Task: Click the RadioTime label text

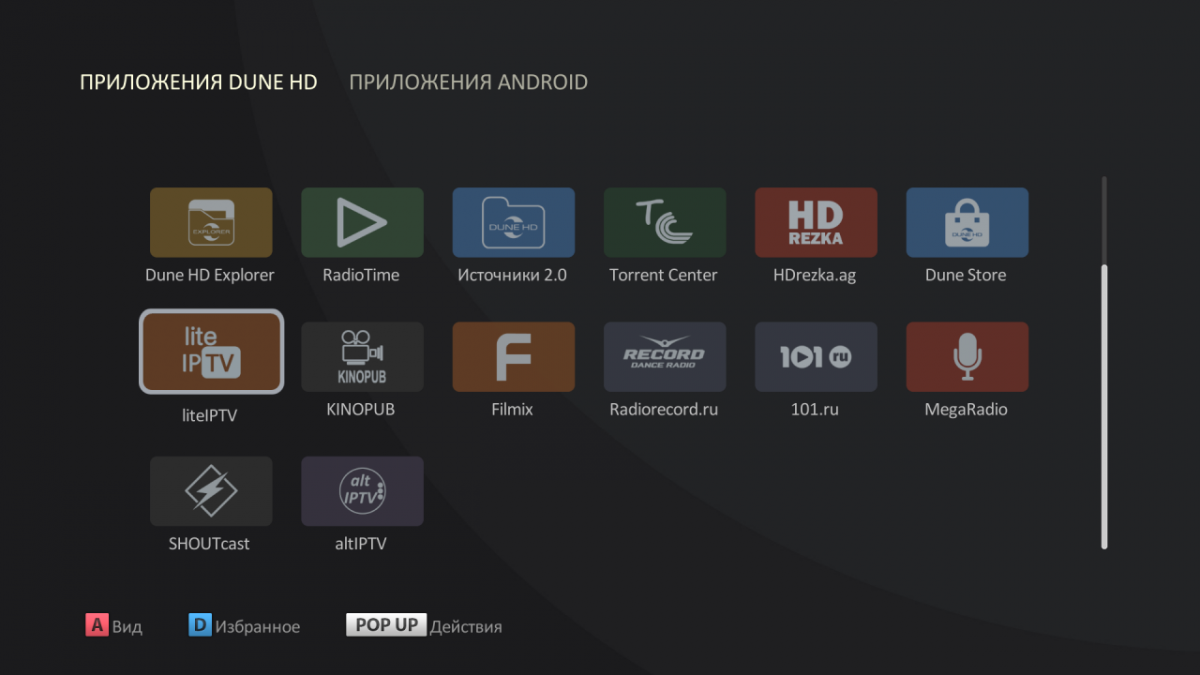Action: tap(361, 275)
